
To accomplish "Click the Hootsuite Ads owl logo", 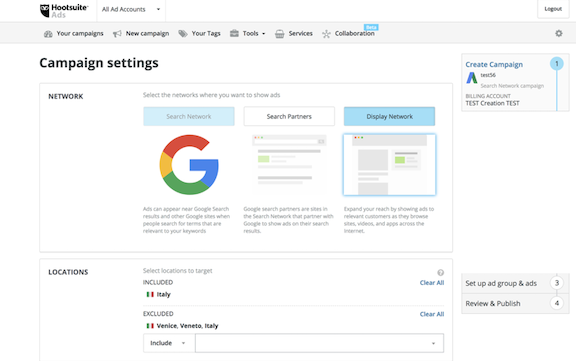I will [45, 11].
